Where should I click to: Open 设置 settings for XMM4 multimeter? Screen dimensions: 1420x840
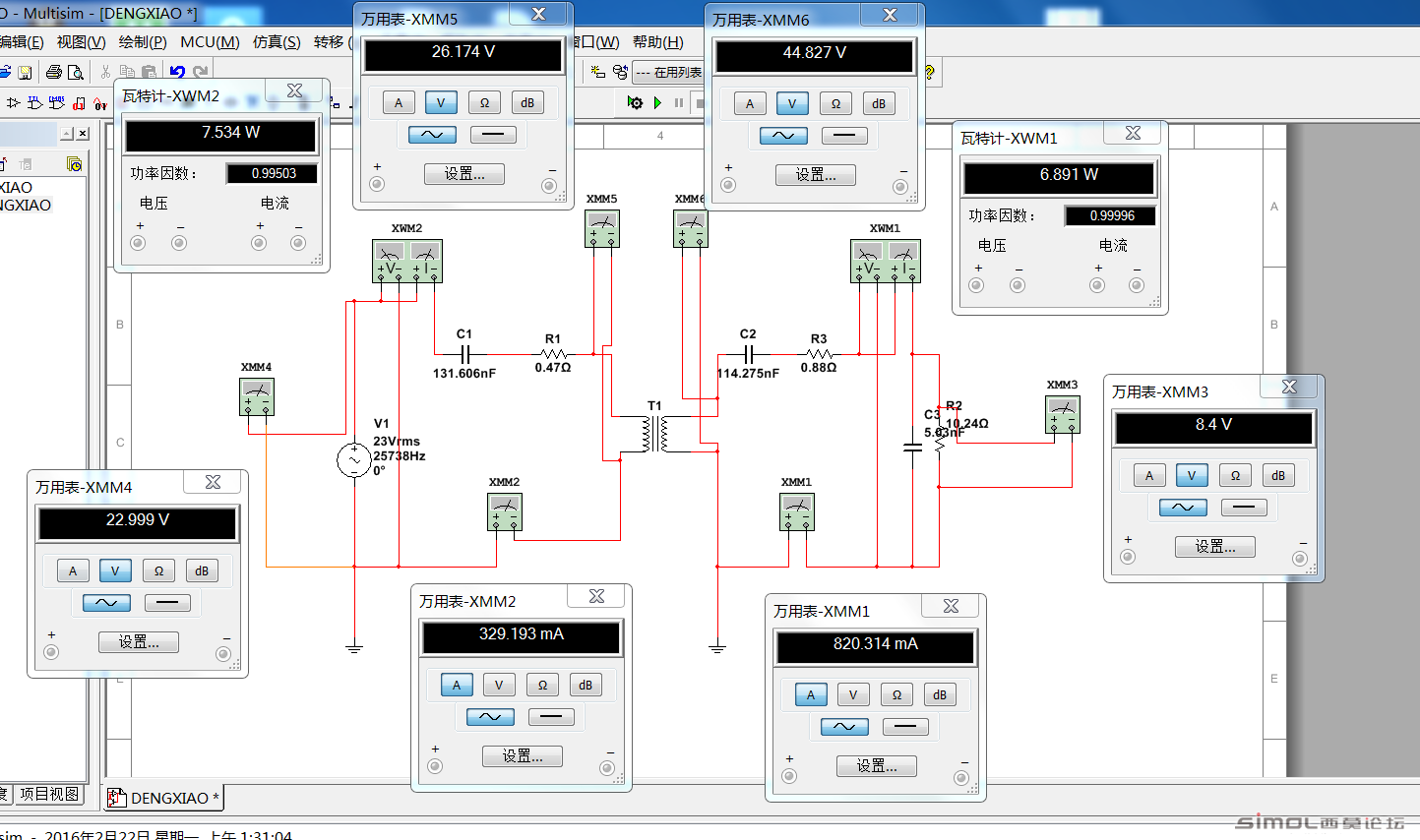139,642
